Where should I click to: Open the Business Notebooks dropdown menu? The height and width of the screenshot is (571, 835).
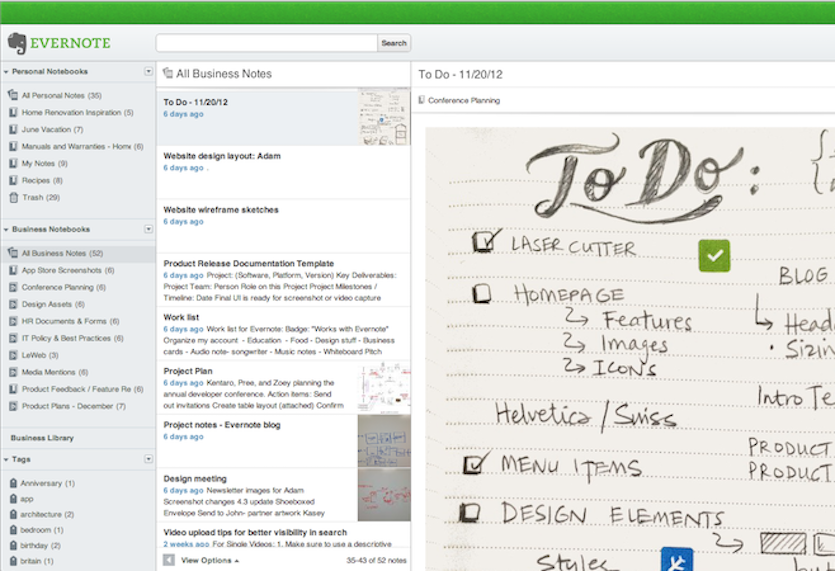pyautogui.click(x=149, y=229)
